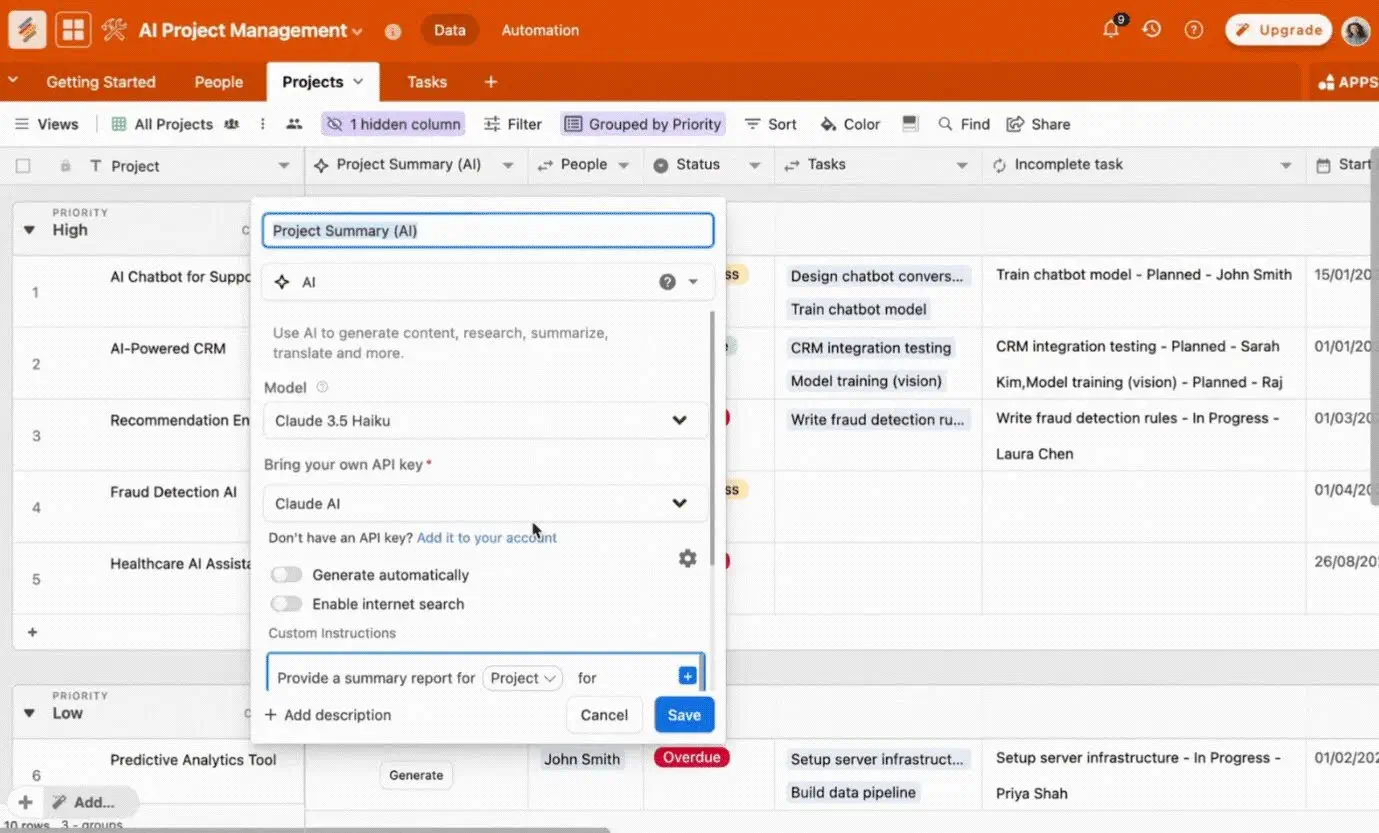Screen dimensions: 1379x833
Task: Enable the Generate automatically toggle
Action: tap(286, 574)
